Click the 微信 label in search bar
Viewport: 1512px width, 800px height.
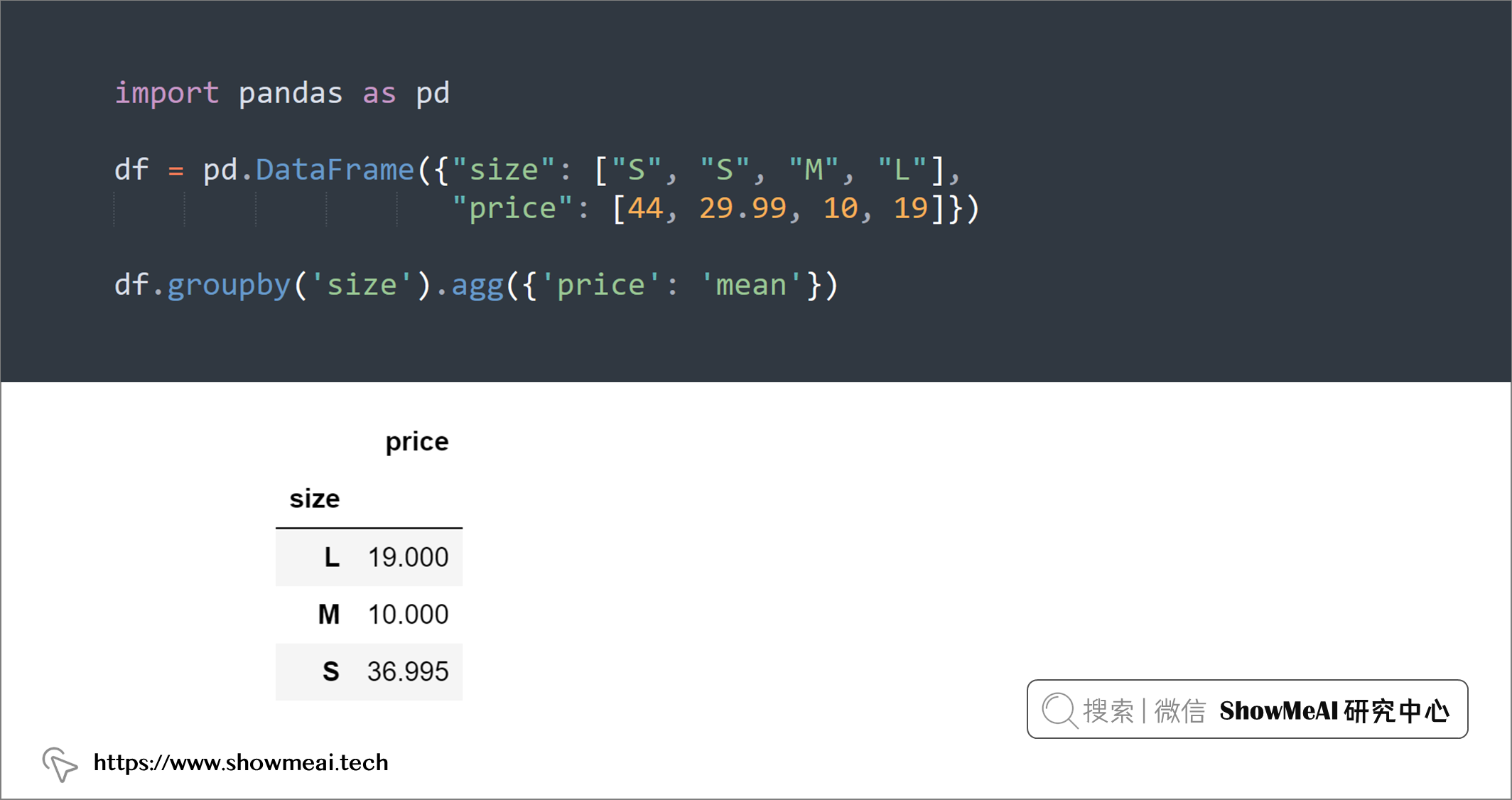point(1180,710)
